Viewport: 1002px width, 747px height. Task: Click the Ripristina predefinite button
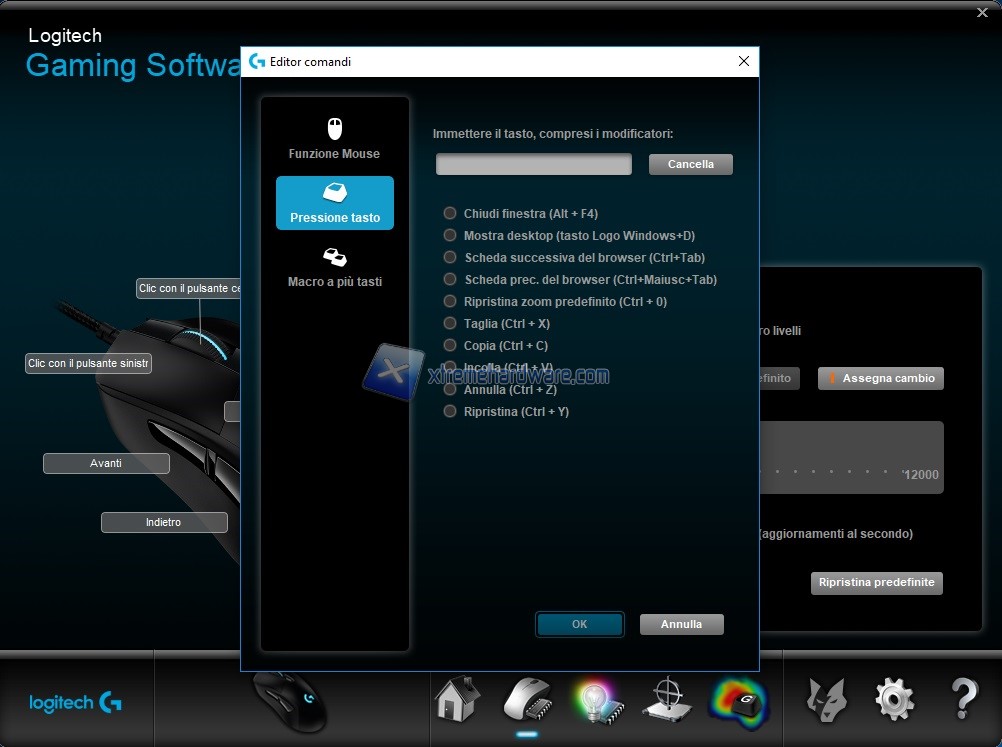876,583
